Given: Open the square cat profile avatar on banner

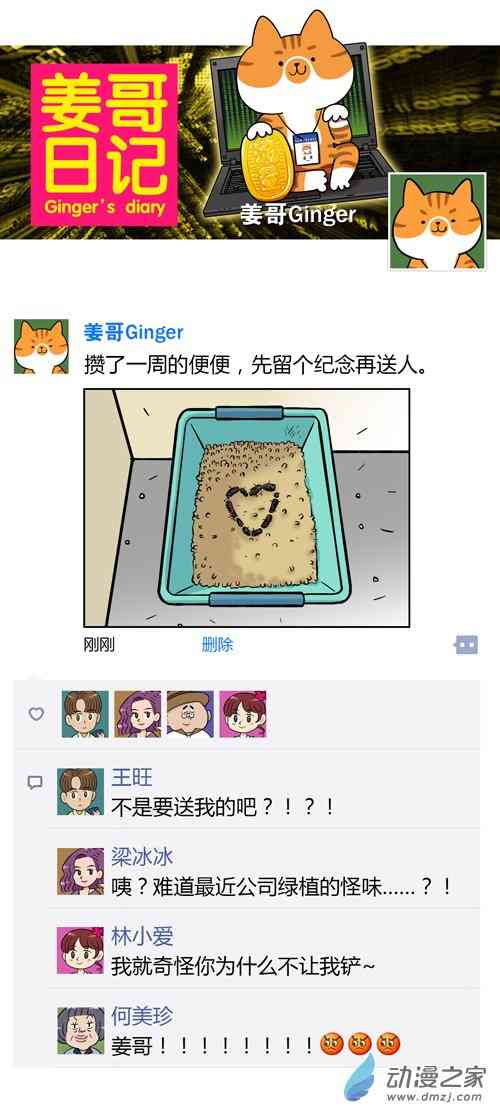Looking at the screenshot, I should [x=437, y=221].
